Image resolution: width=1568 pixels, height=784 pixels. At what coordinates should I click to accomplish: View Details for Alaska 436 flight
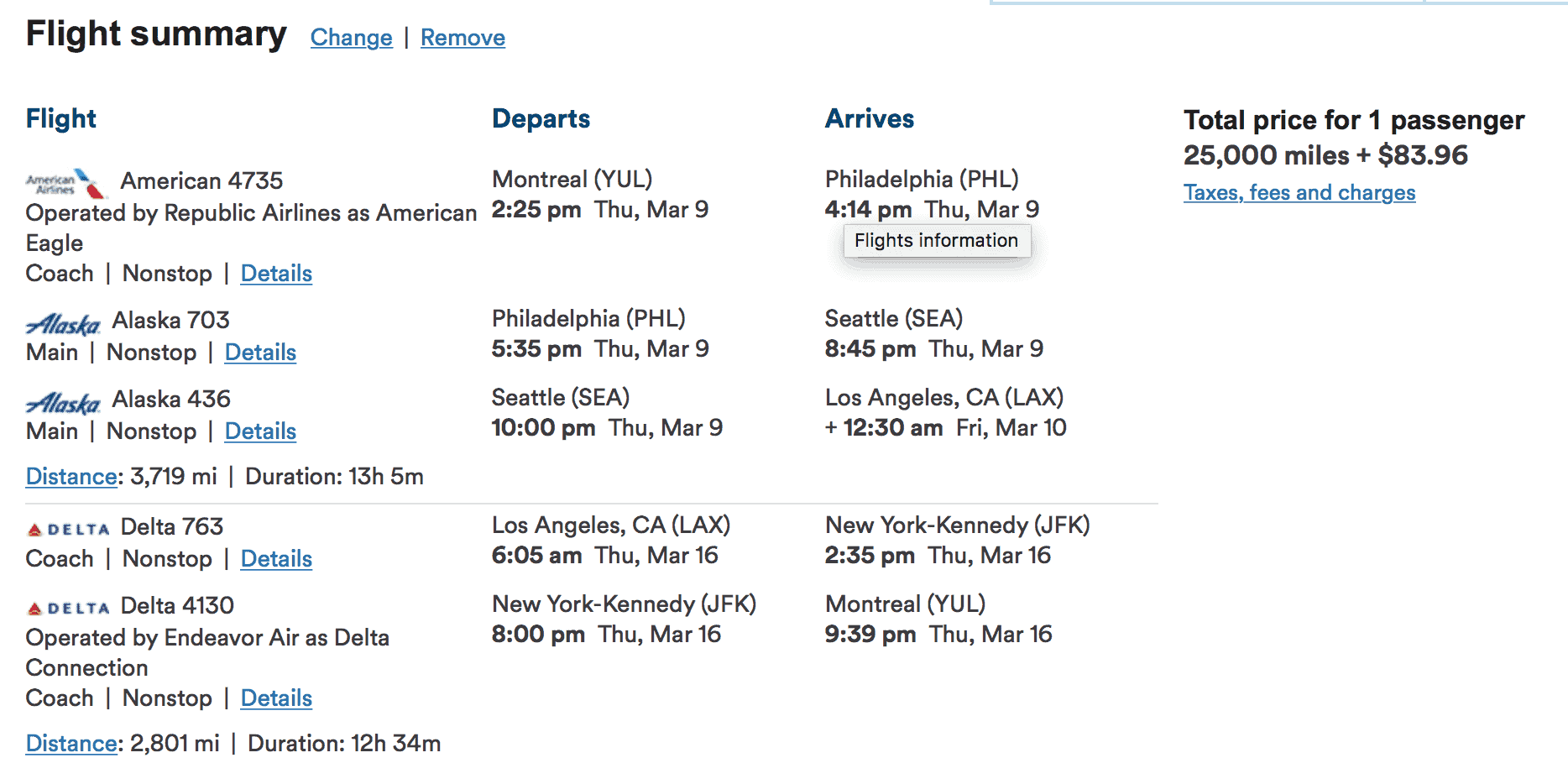260,431
